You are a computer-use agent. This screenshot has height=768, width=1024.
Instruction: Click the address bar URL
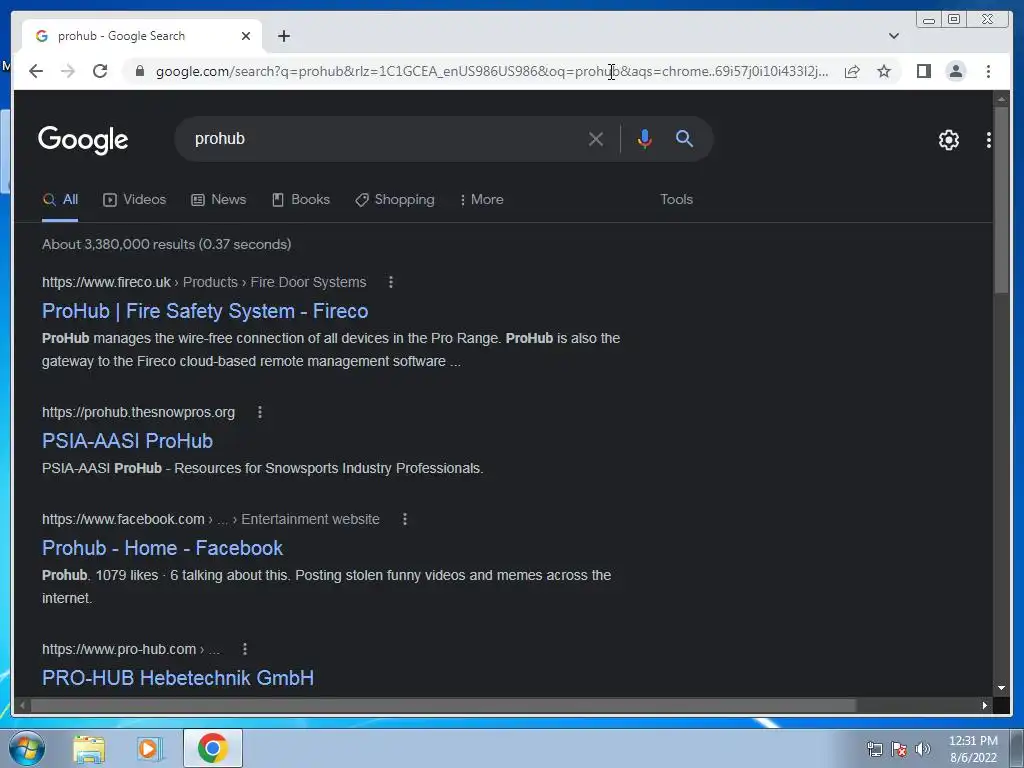(x=492, y=71)
